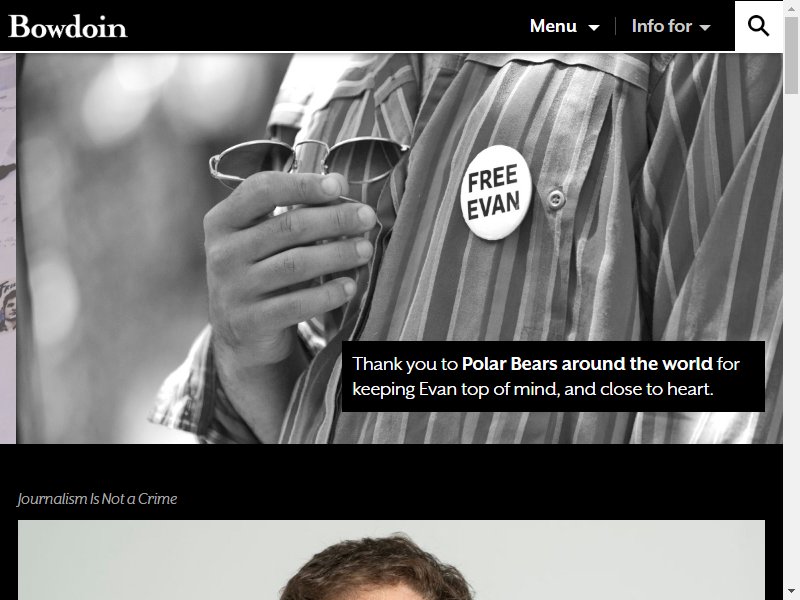Click the scrollbar down arrow
The image size is (800, 600).
click(x=791, y=592)
